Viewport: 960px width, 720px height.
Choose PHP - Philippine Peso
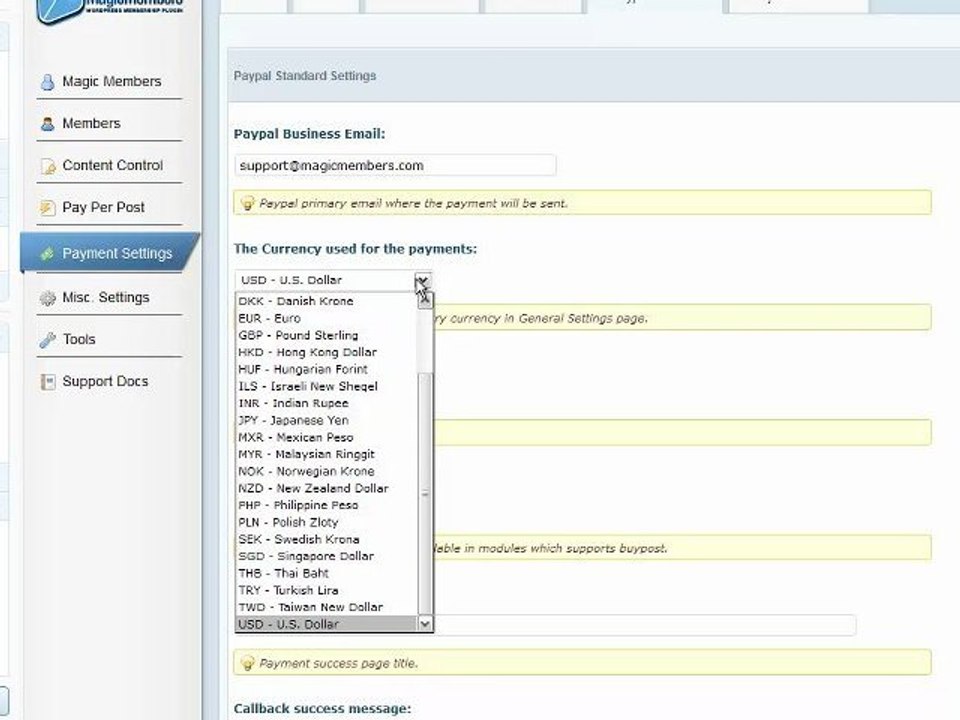pyautogui.click(x=326, y=505)
